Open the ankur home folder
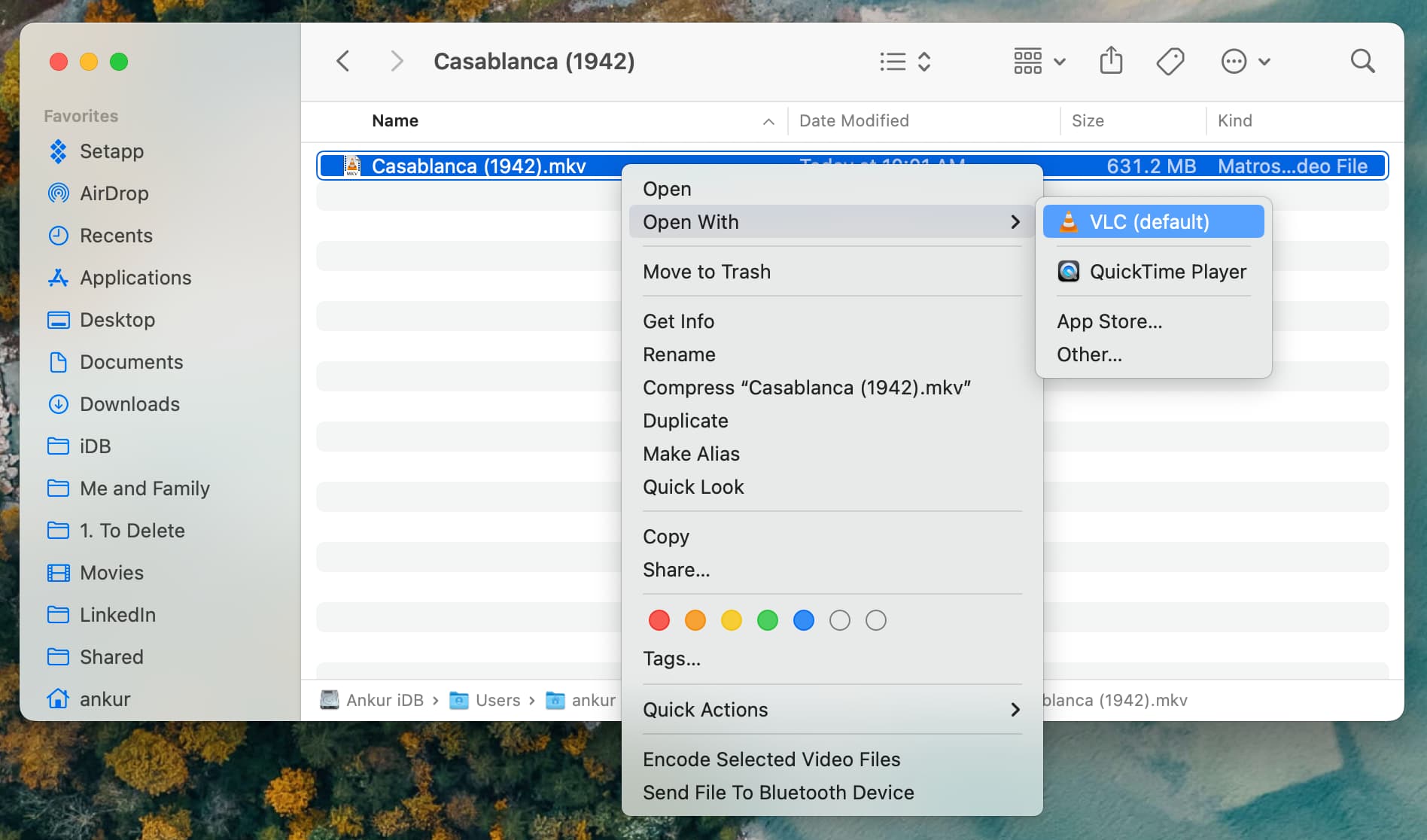The image size is (1427, 840). click(x=88, y=699)
